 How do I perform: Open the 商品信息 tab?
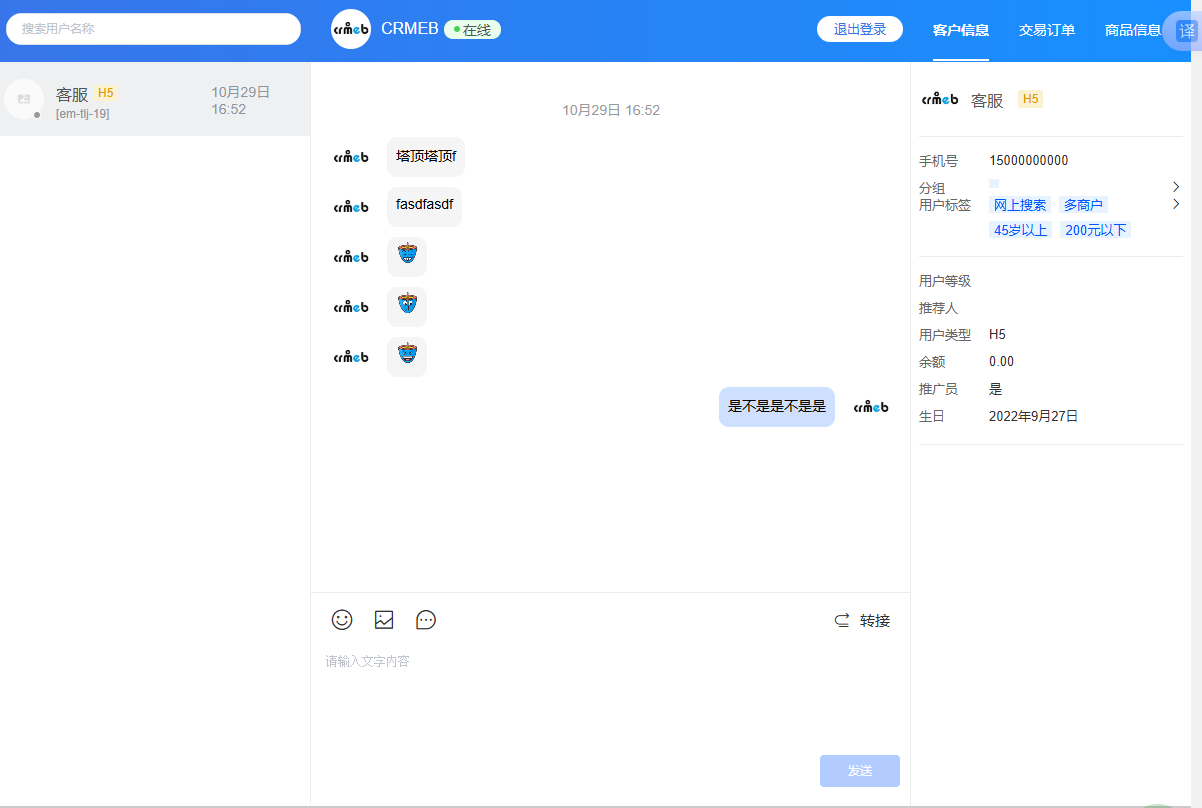(x=1132, y=31)
